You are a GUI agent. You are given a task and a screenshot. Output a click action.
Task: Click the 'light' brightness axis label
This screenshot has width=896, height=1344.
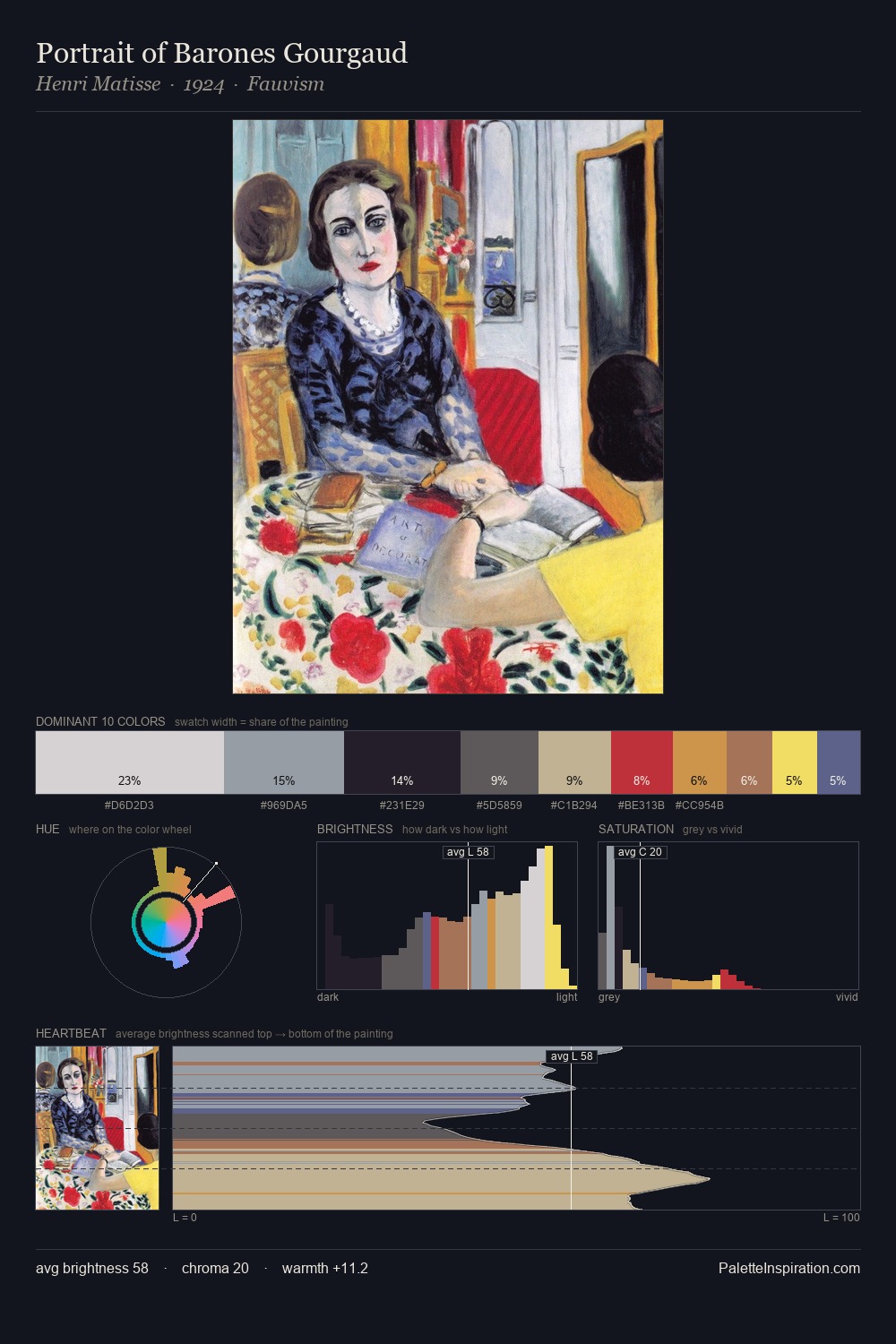567,997
